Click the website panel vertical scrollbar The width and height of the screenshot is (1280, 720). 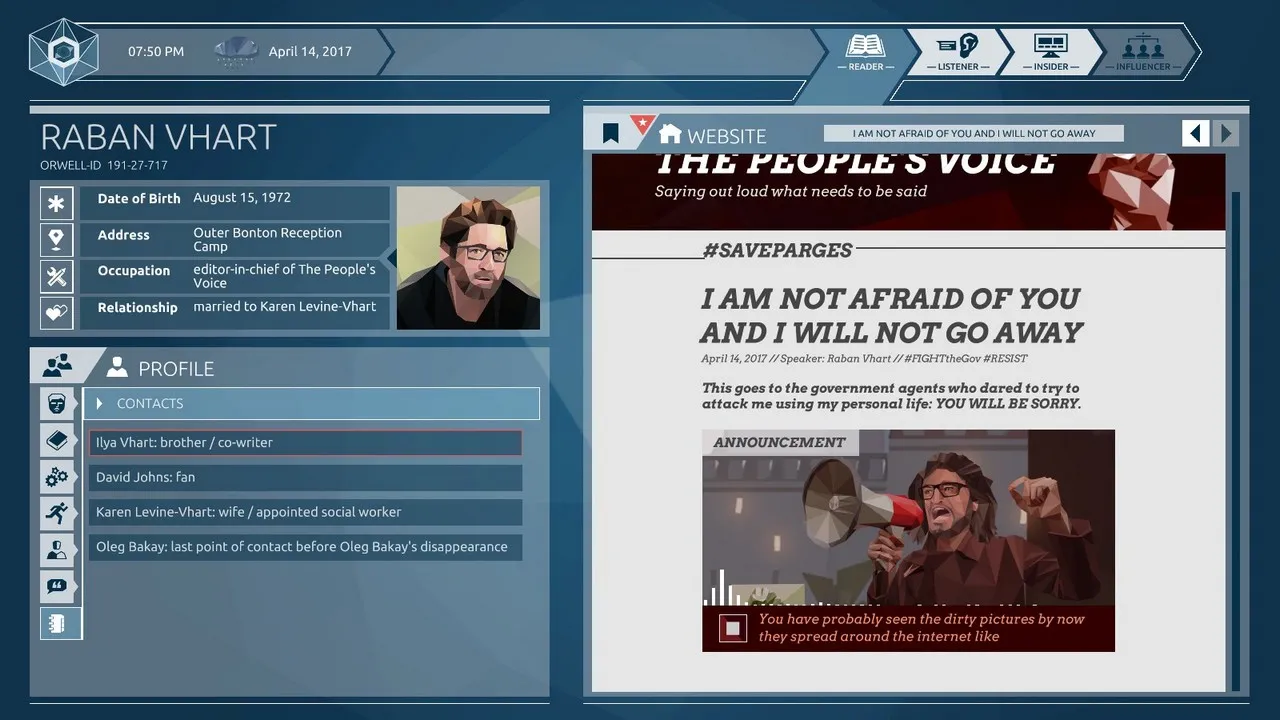[1235, 440]
